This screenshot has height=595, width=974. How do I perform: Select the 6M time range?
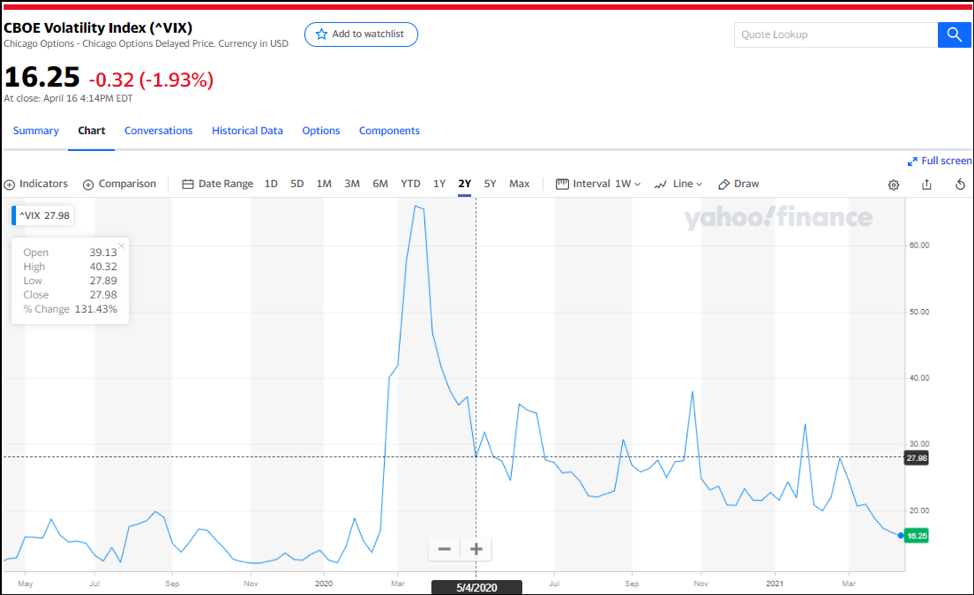[x=380, y=184]
